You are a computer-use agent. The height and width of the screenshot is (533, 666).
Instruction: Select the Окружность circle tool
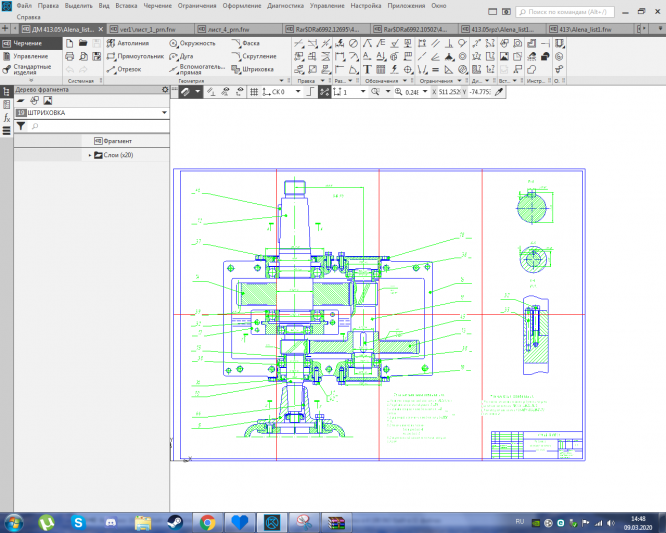coord(190,45)
